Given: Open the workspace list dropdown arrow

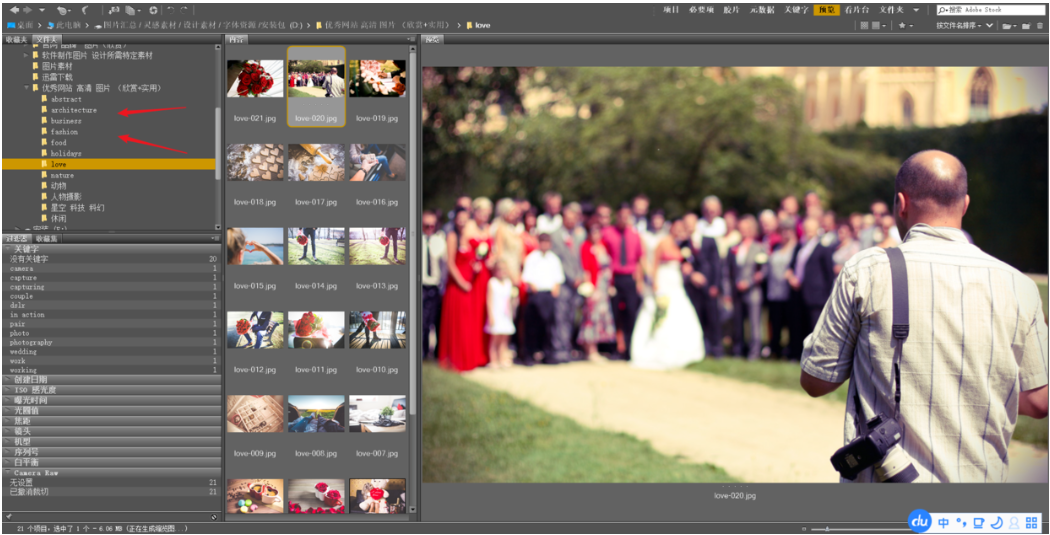Looking at the screenshot, I should (916, 10).
